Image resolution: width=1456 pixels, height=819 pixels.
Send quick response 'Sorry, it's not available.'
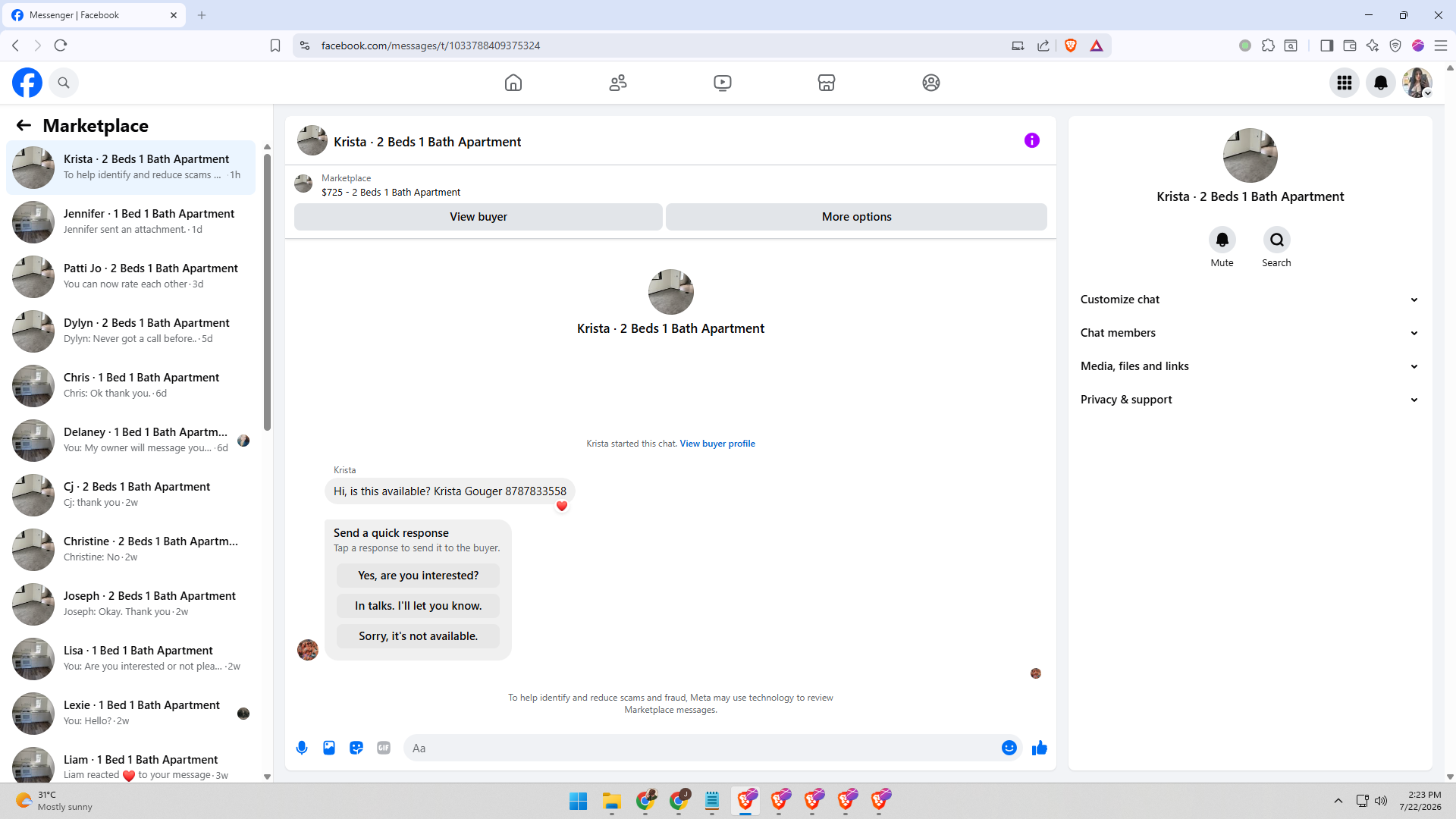419,636
